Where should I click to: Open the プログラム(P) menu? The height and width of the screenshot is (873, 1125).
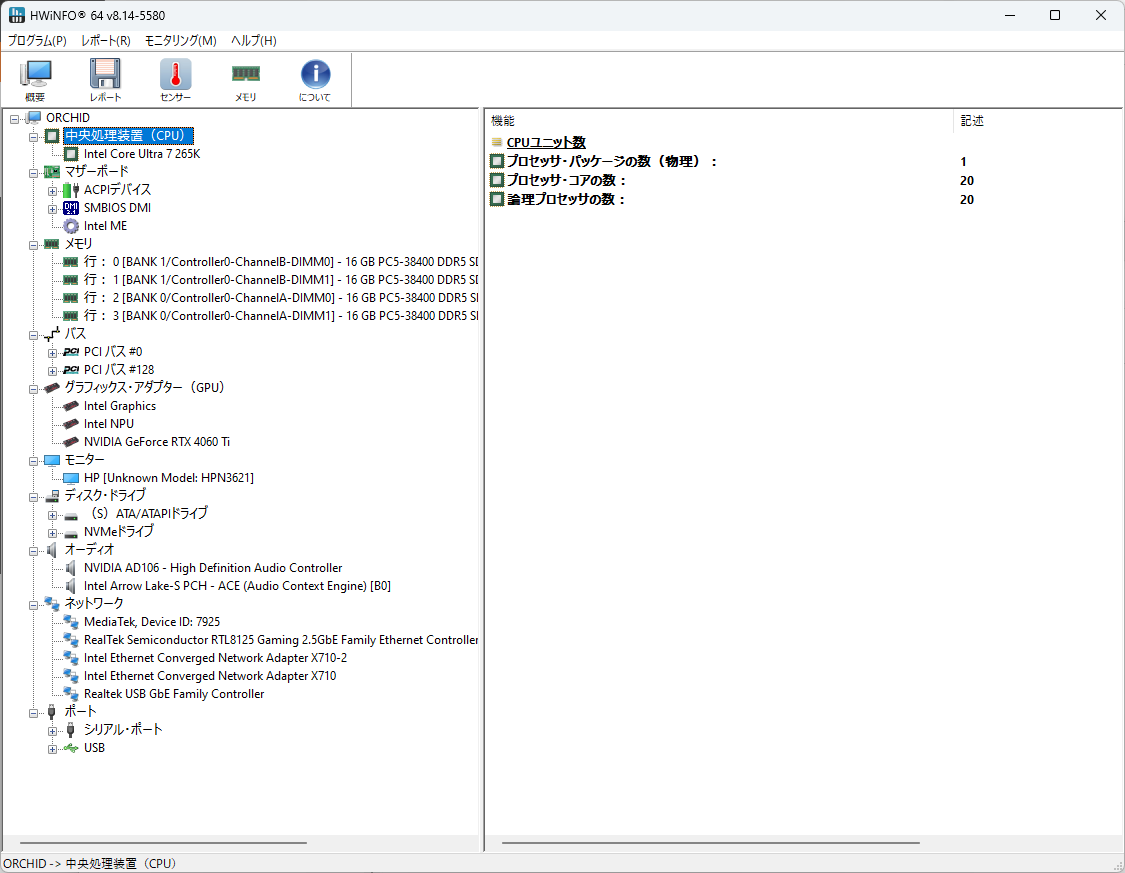click(37, 41)
